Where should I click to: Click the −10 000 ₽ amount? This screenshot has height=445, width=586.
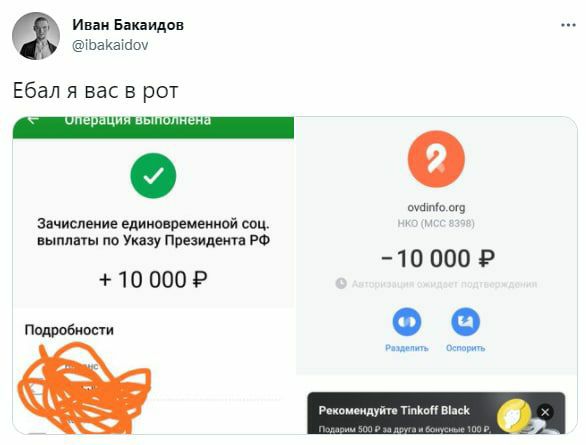438,259
